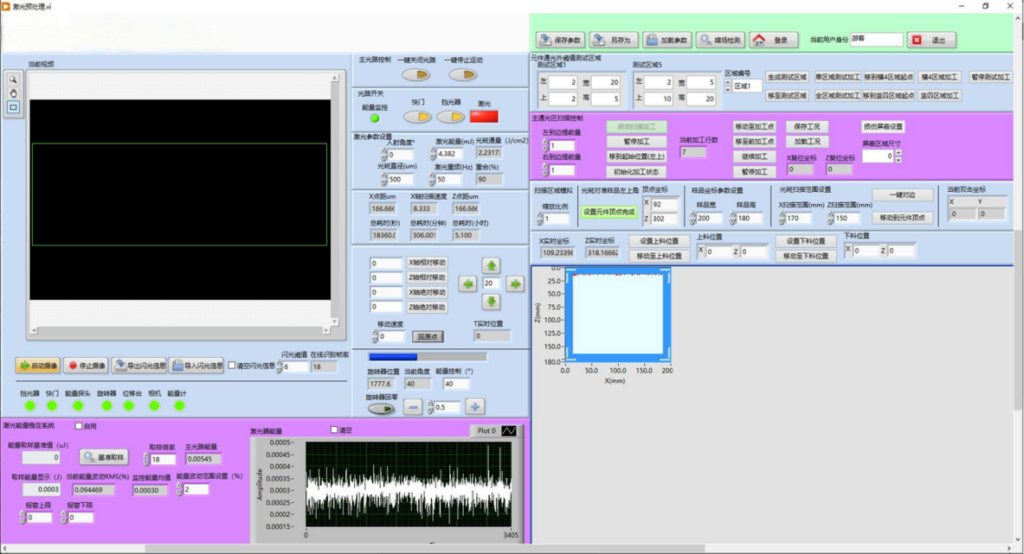Click the green left arrow jog button

[x=468, y=284]
